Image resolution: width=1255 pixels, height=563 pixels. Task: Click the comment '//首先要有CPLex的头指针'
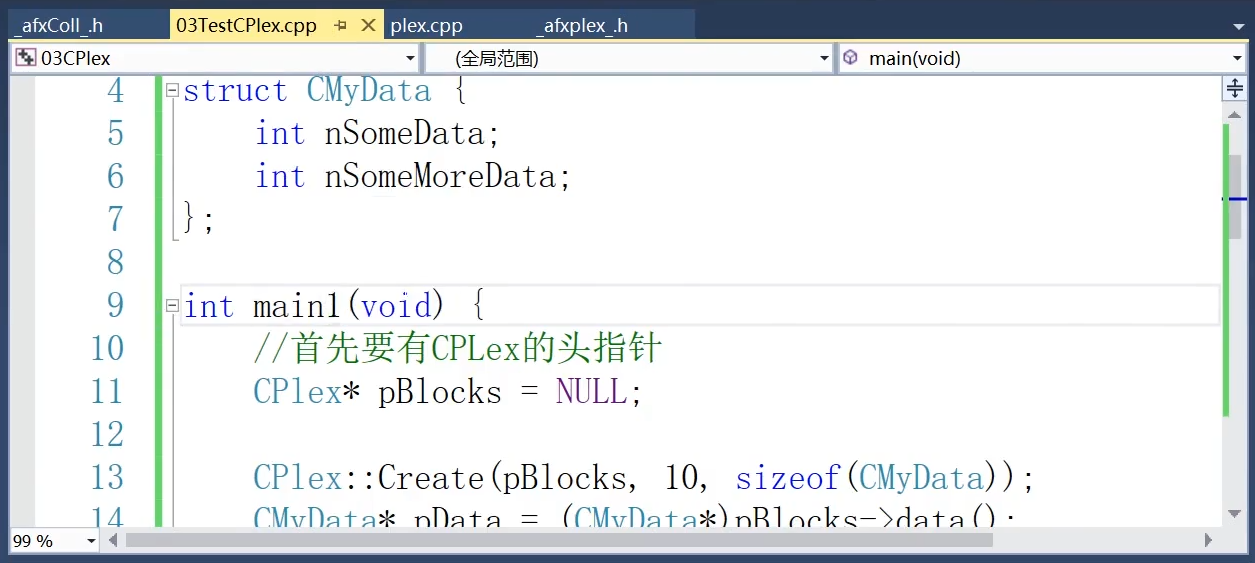pos(458,349)
